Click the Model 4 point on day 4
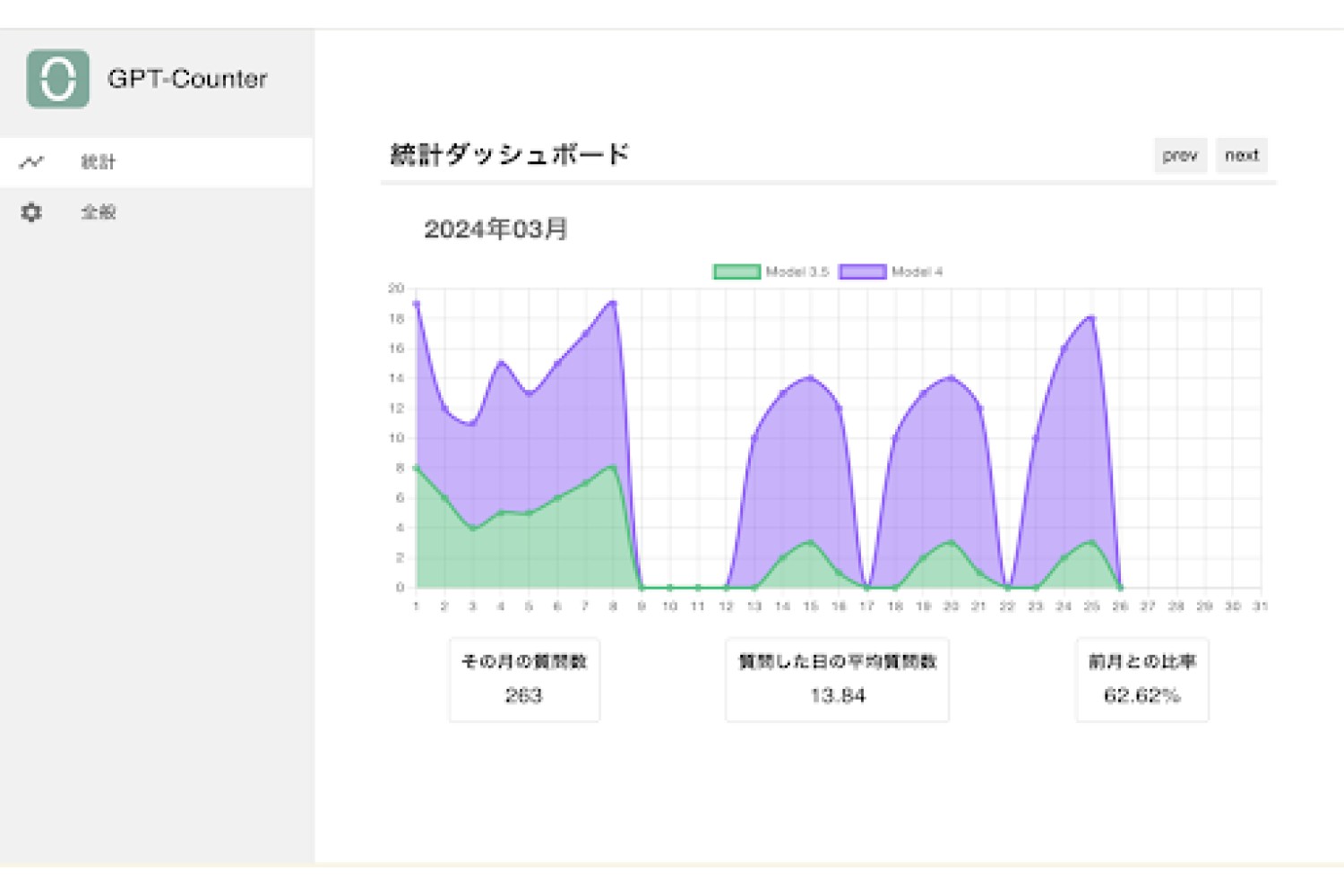The width and height of the screenshot is (1344, 896). [500, 363]
